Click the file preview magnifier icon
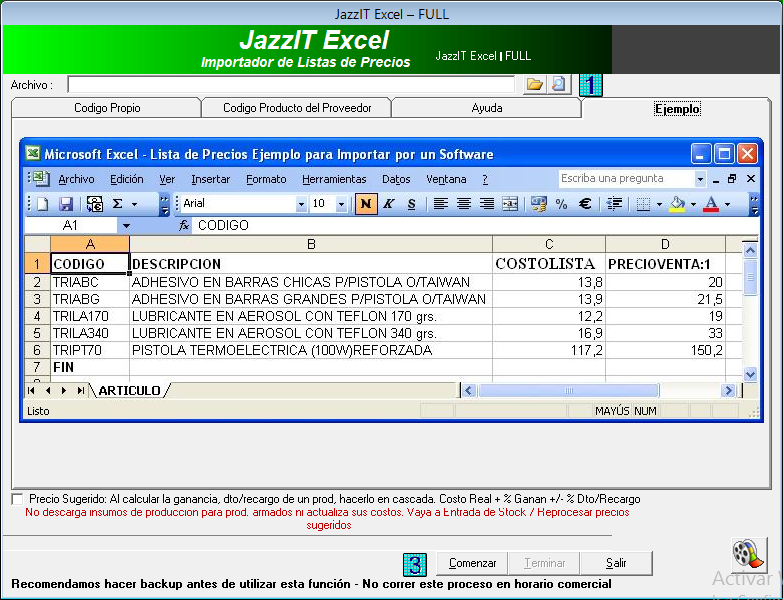Screen dimensions: 783x600 click(x=559, y=85)
